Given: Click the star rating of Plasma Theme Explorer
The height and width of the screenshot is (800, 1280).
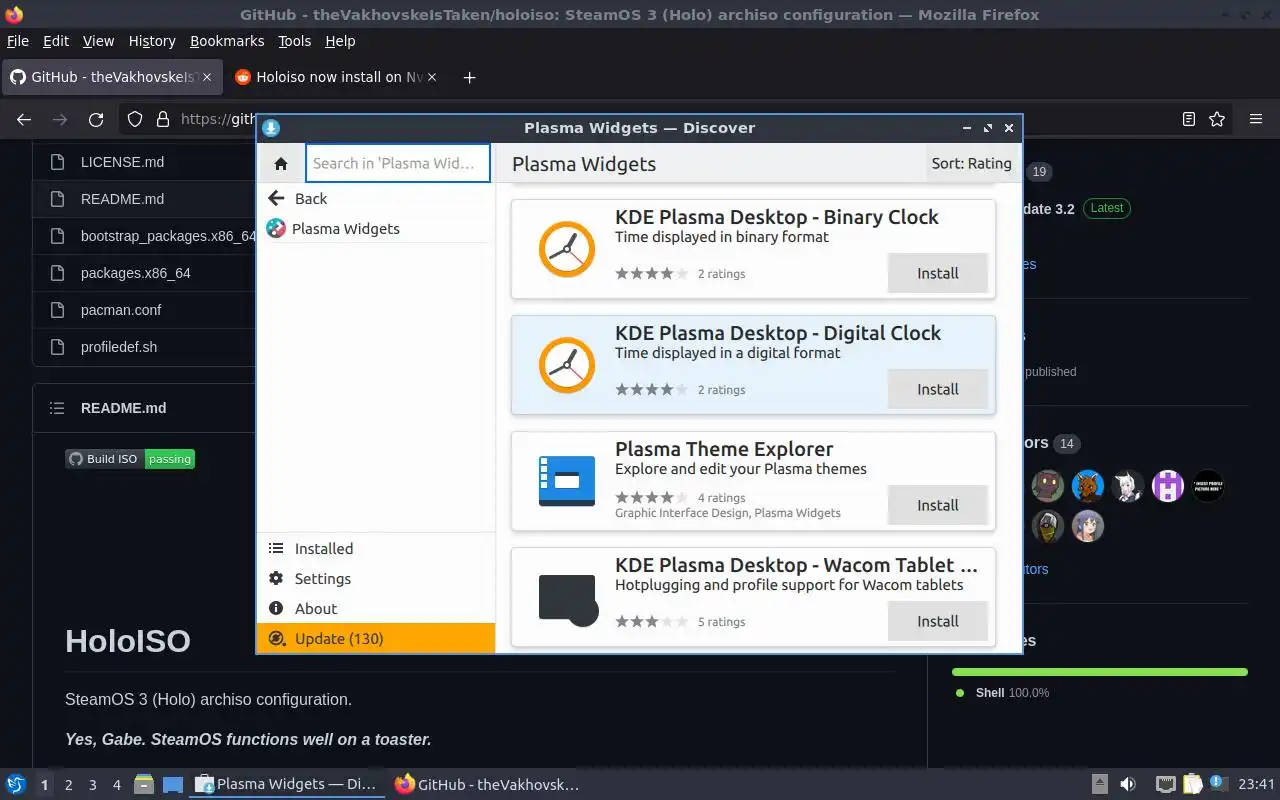Looking at the screenshot, I should [652, 497].
